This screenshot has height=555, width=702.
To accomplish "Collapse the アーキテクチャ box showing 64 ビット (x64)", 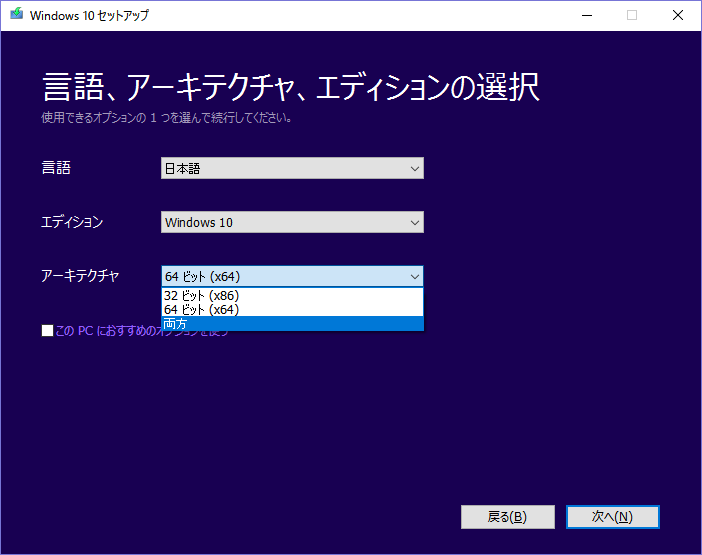I will pos(292,276).
